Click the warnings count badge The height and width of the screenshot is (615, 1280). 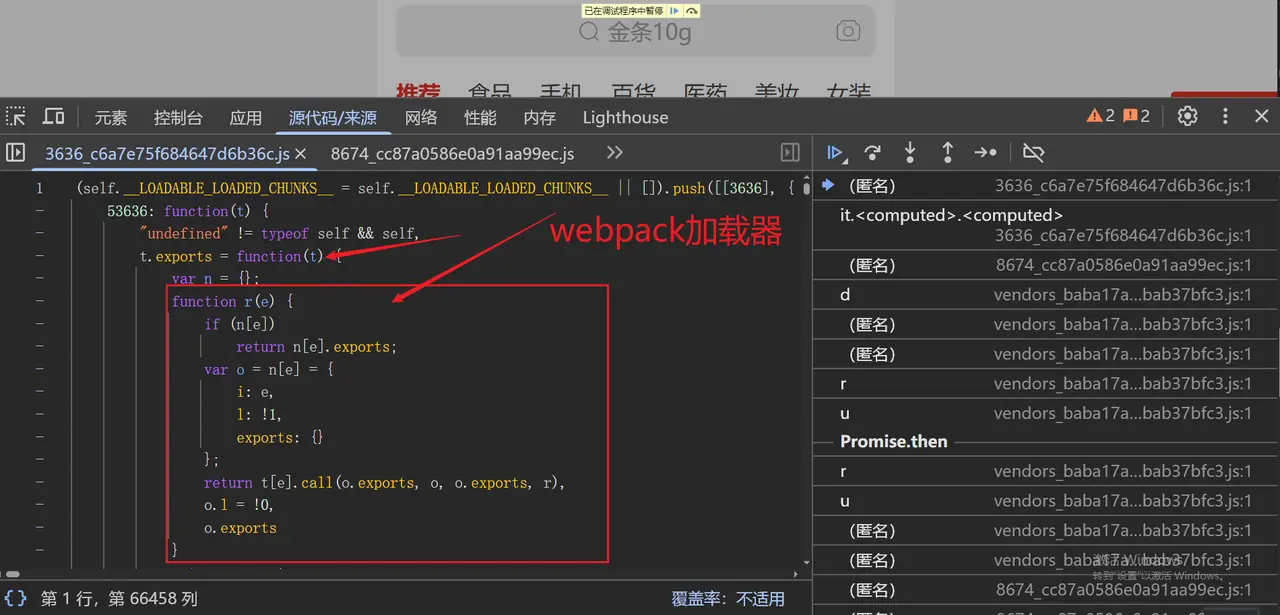1101,117
